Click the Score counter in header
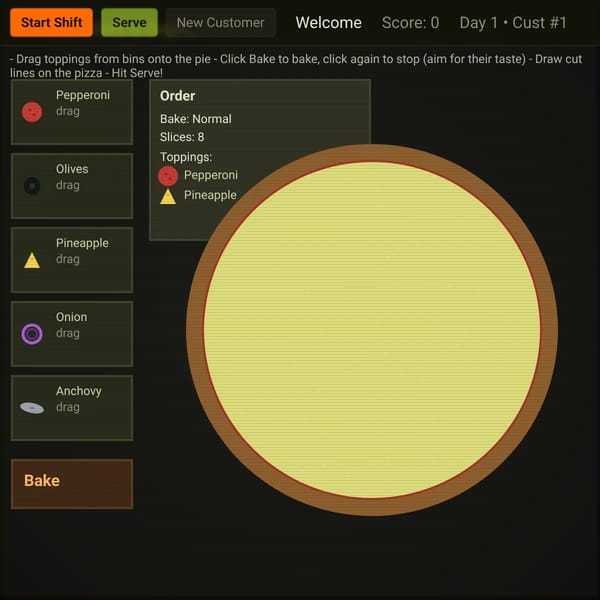Image resolution: width=600 pixels, height=600 pixels. (x=411, y=23)
